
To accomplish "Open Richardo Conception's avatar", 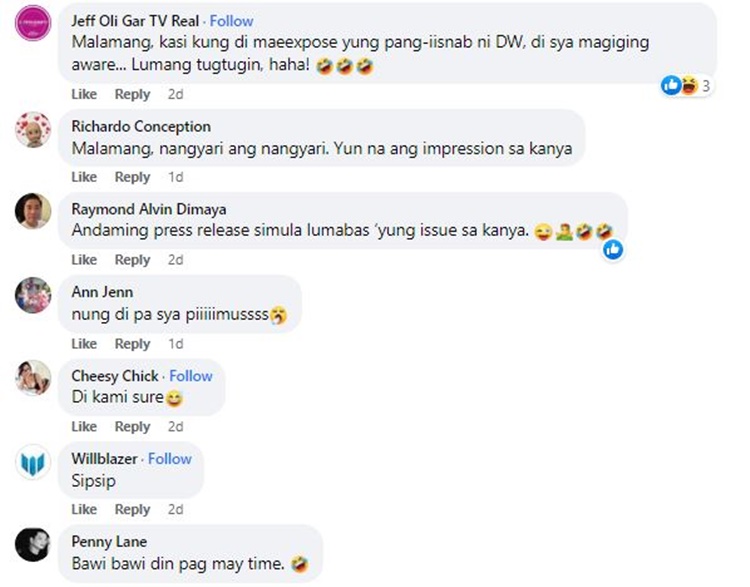I will point(33,130).
